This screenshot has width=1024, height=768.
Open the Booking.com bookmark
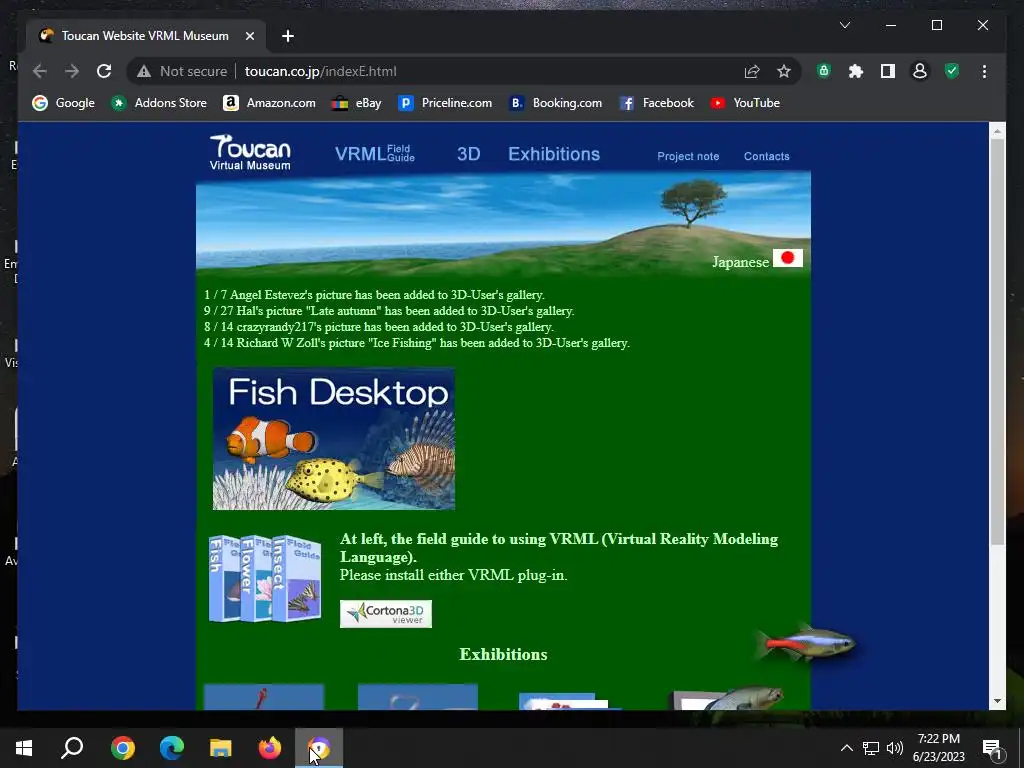pos(556,103)
